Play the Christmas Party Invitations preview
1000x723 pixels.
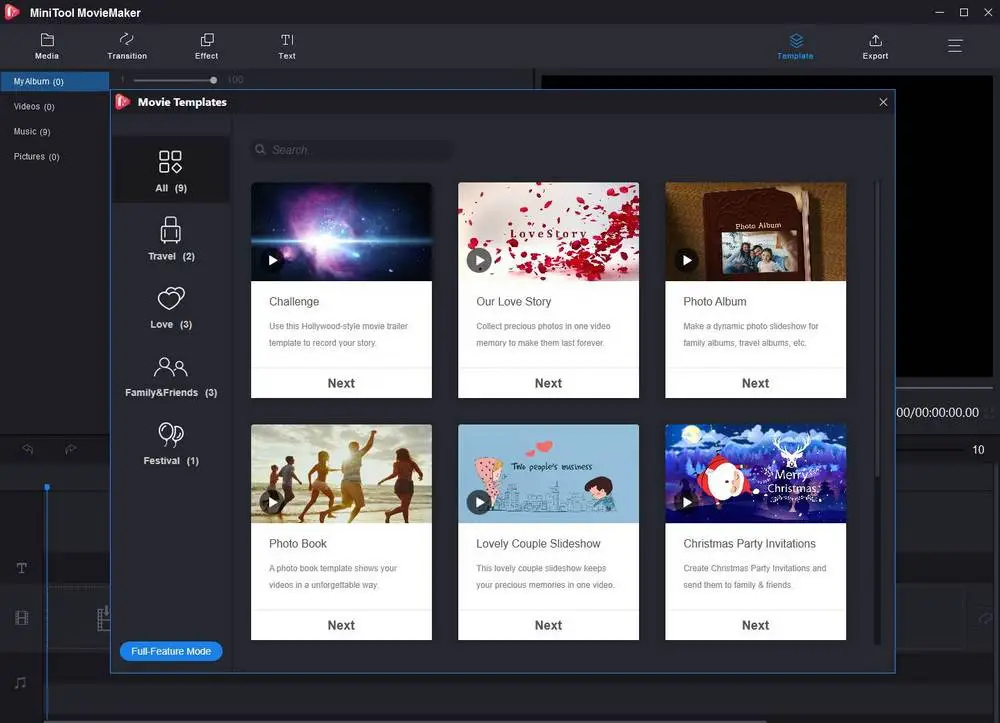[686, 502]
